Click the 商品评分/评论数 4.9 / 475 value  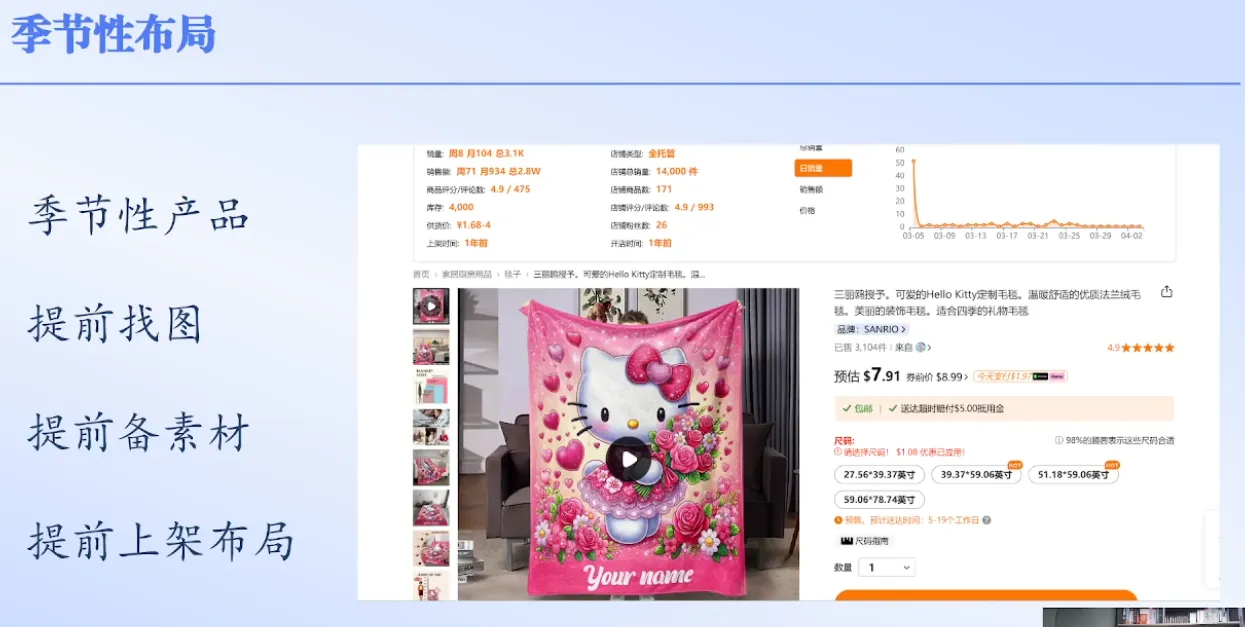click(x=510, y=189)
